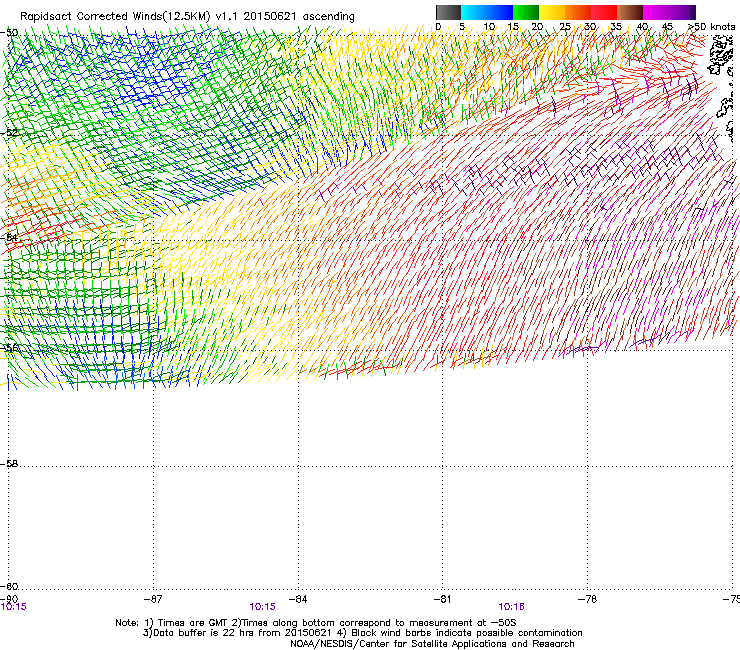
Task: Select the cyan 5-10 knots color swatch
Action: 474,12
